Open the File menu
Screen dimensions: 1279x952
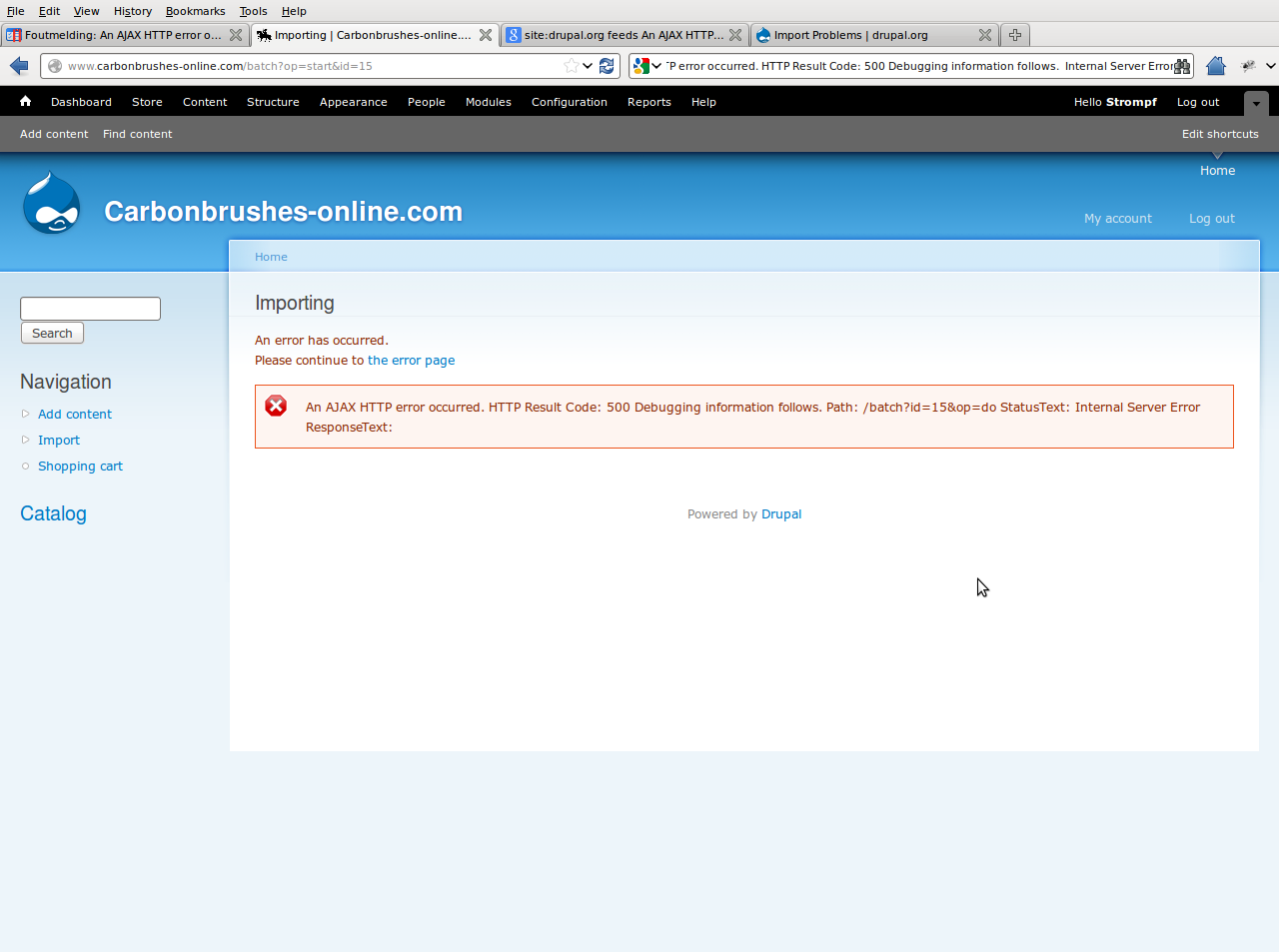pyautogui.click(x=16, y=11)
